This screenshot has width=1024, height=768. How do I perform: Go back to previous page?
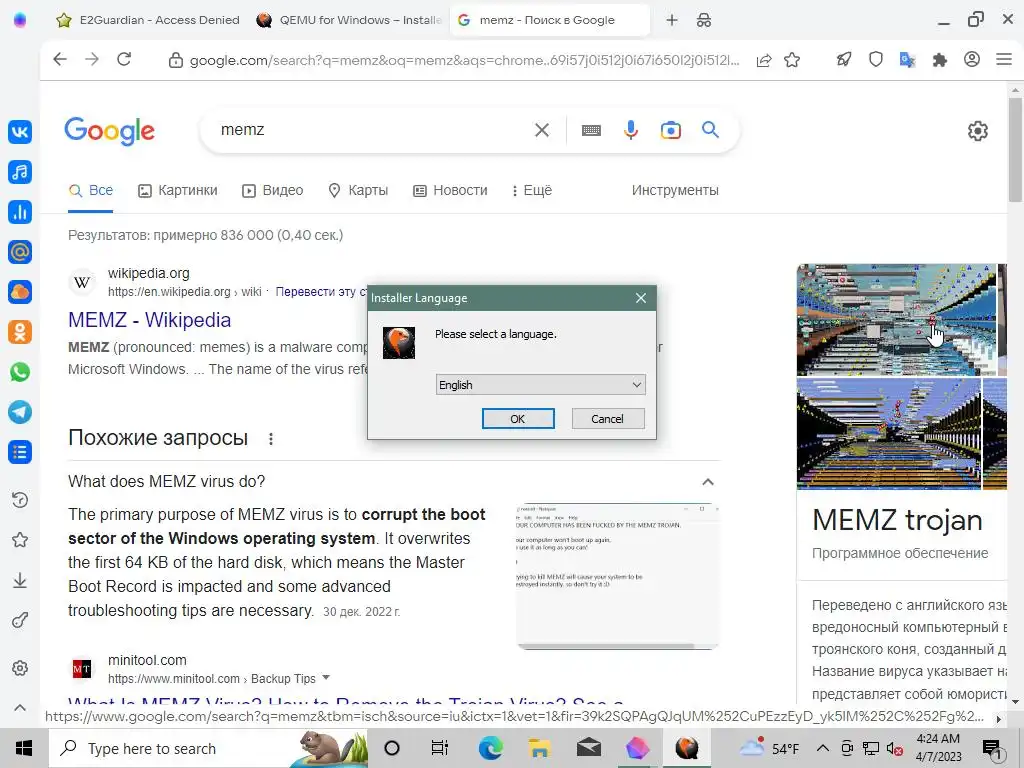(60, 59)
